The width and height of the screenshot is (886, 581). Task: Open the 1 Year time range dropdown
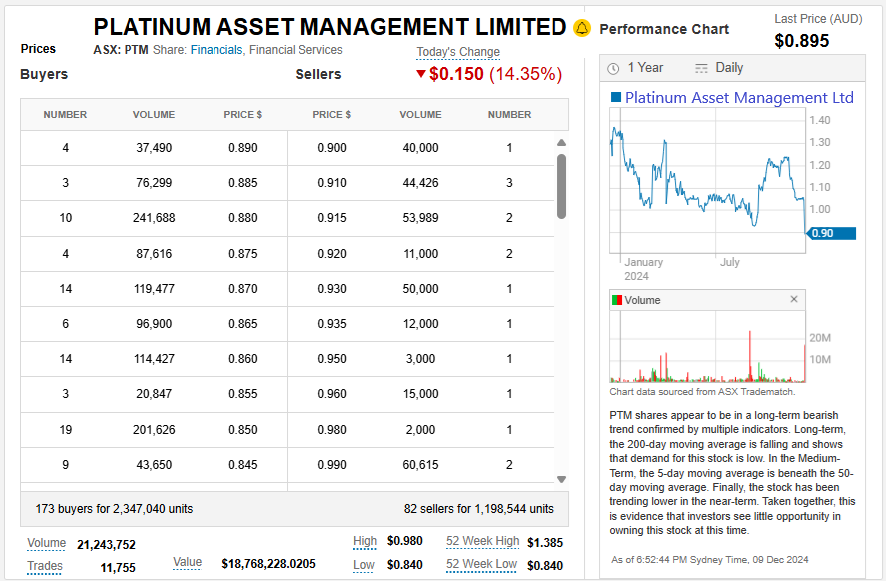(645, 68)
